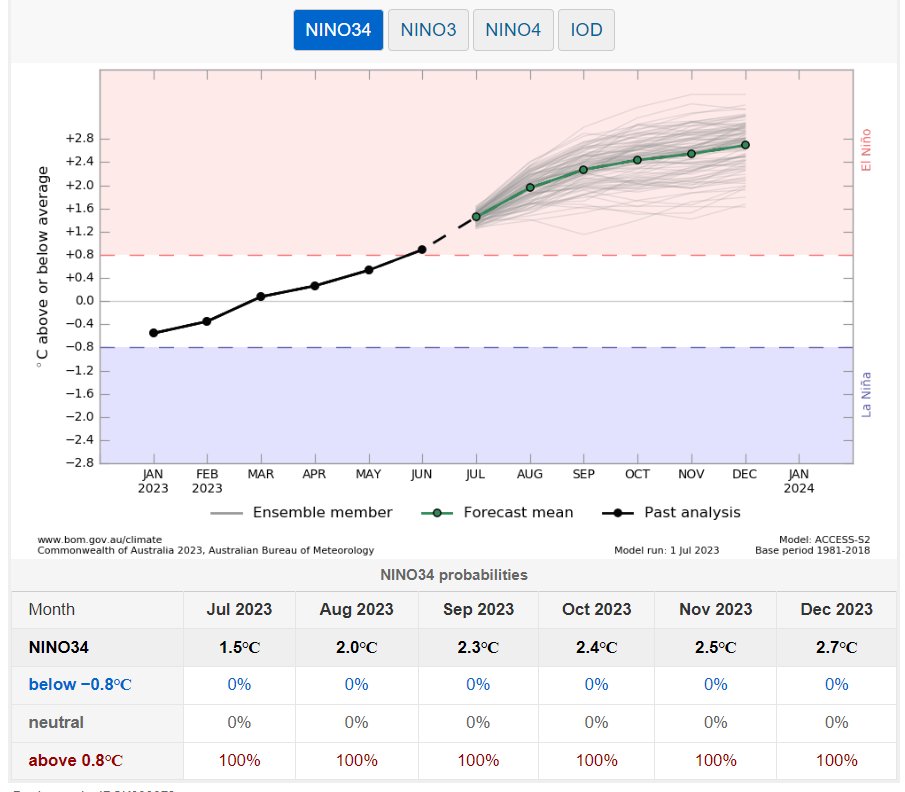Click the Oct 2023 column header
This screenshot has width=905, height=792.
tap(597, 610)
